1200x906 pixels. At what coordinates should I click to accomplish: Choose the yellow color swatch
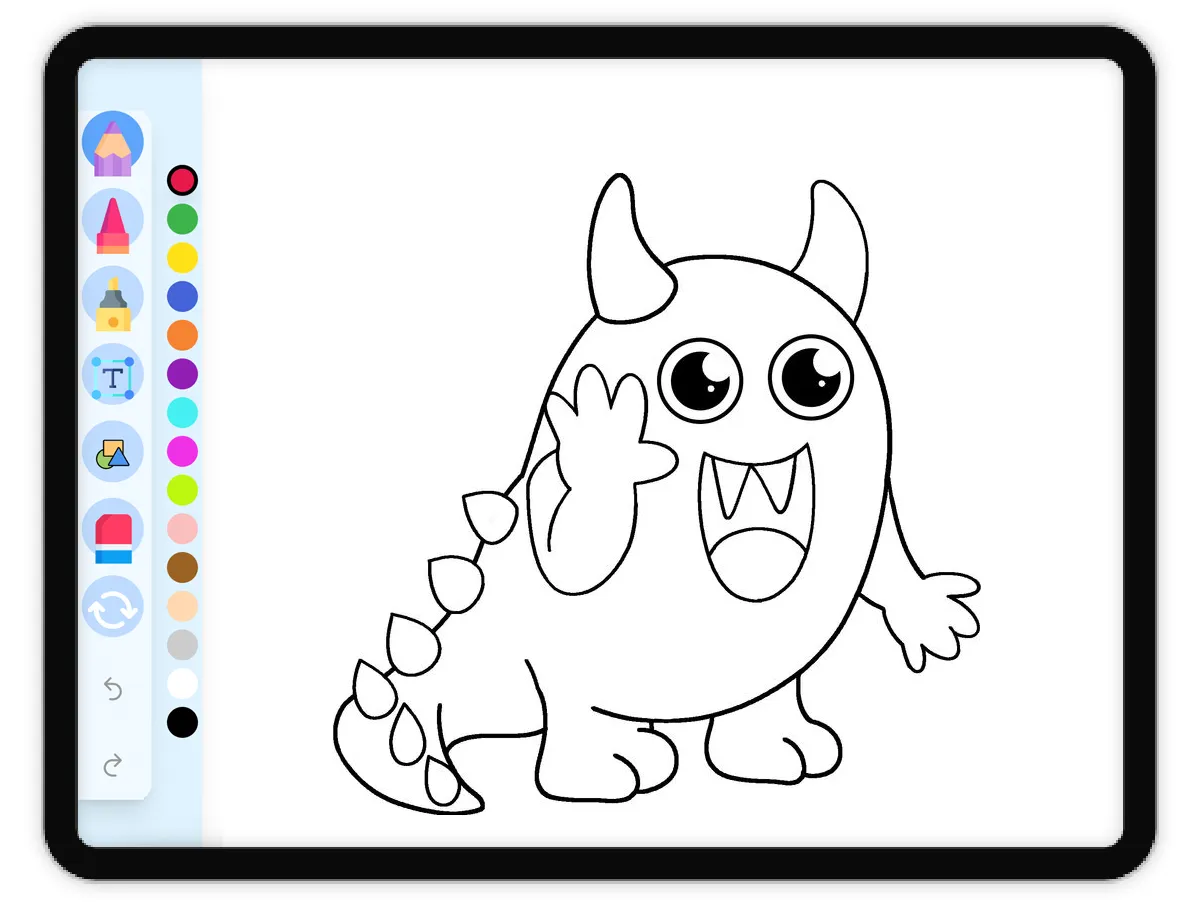(x=182, y=258)
